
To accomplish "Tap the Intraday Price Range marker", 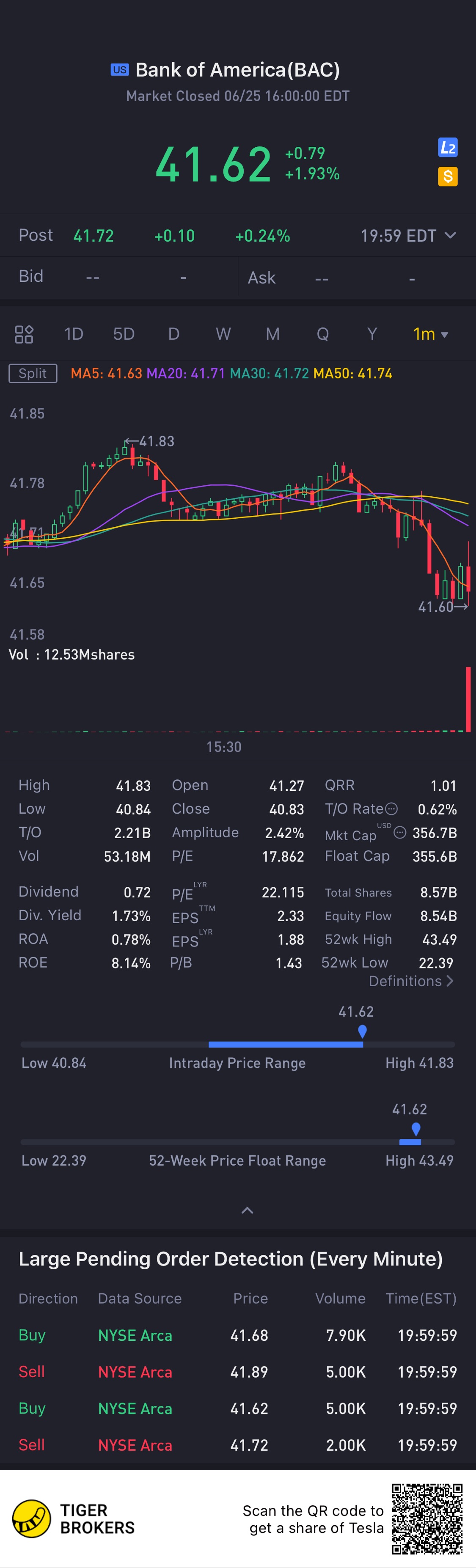I will pyautogui.click(x=362, y=1031).
